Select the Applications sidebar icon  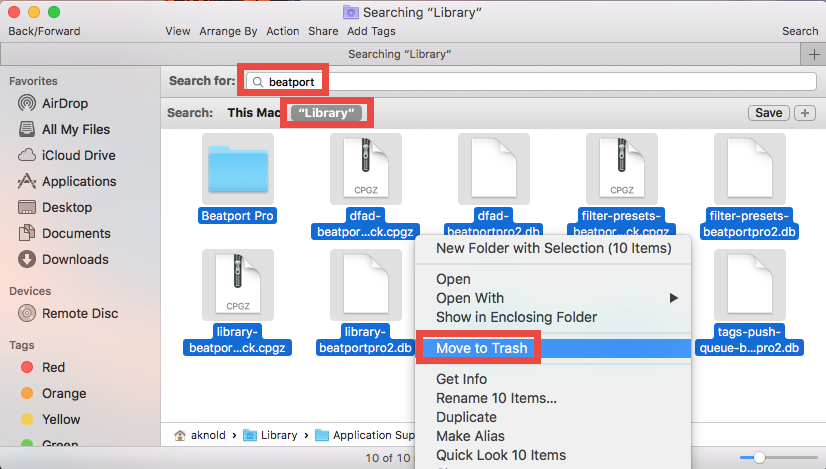tap(26, 181)
